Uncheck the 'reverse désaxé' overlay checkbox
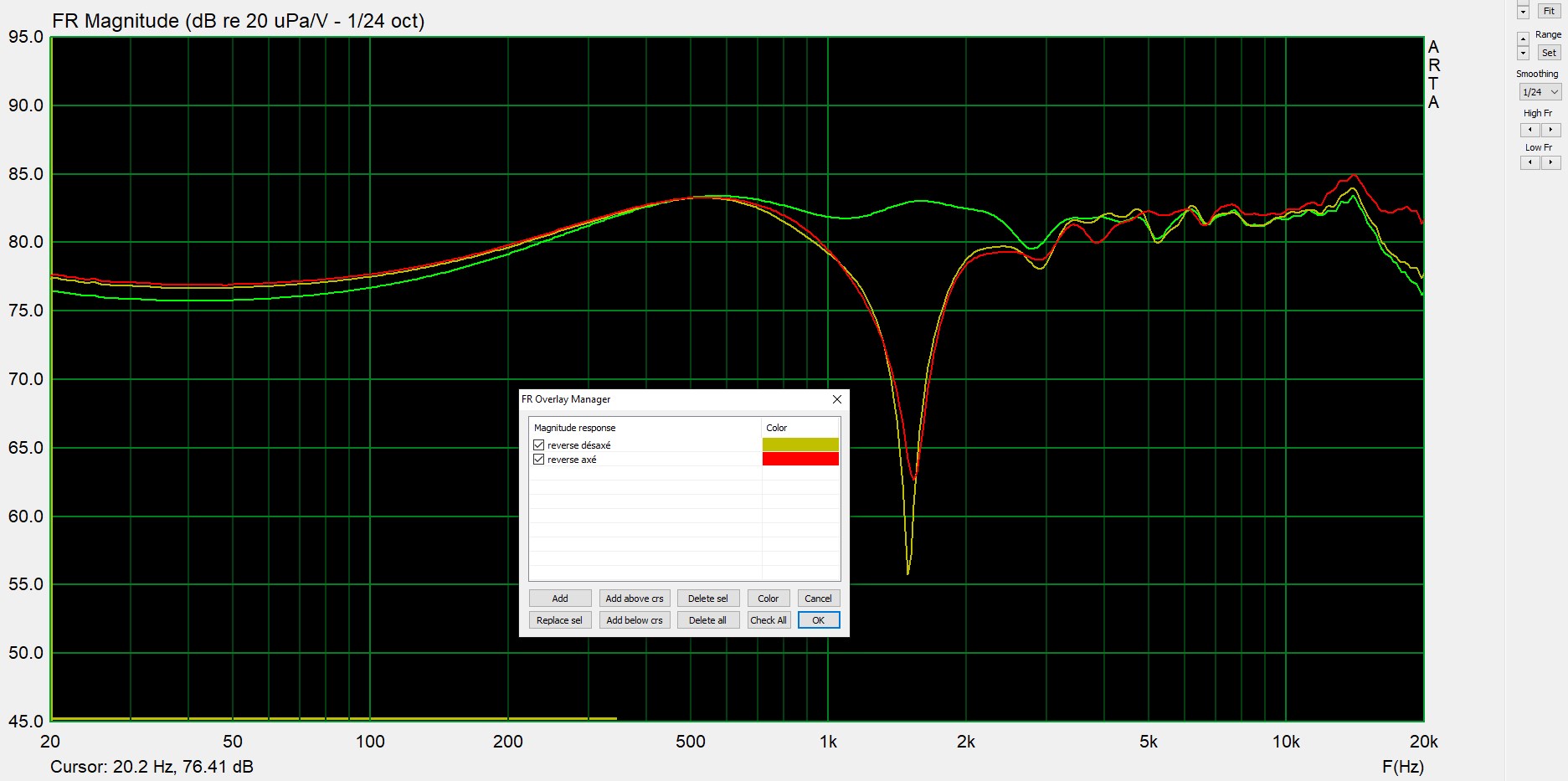 tap(539, 445)
